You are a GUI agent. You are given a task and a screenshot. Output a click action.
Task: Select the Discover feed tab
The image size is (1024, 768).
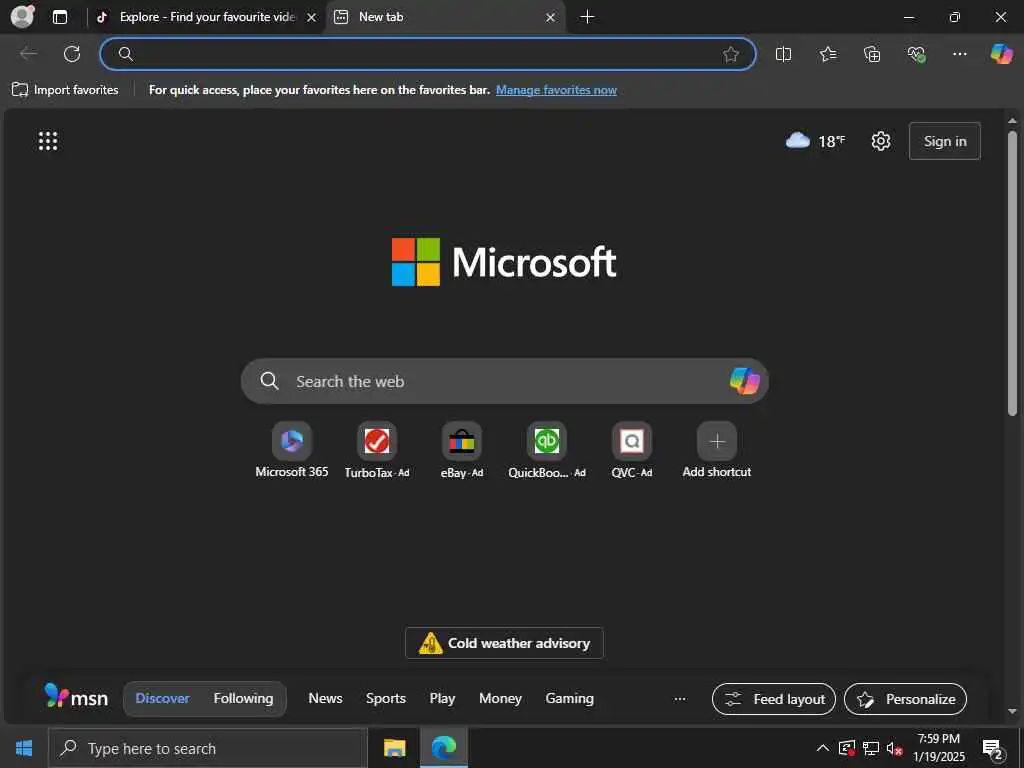click(x=162, y=698)
